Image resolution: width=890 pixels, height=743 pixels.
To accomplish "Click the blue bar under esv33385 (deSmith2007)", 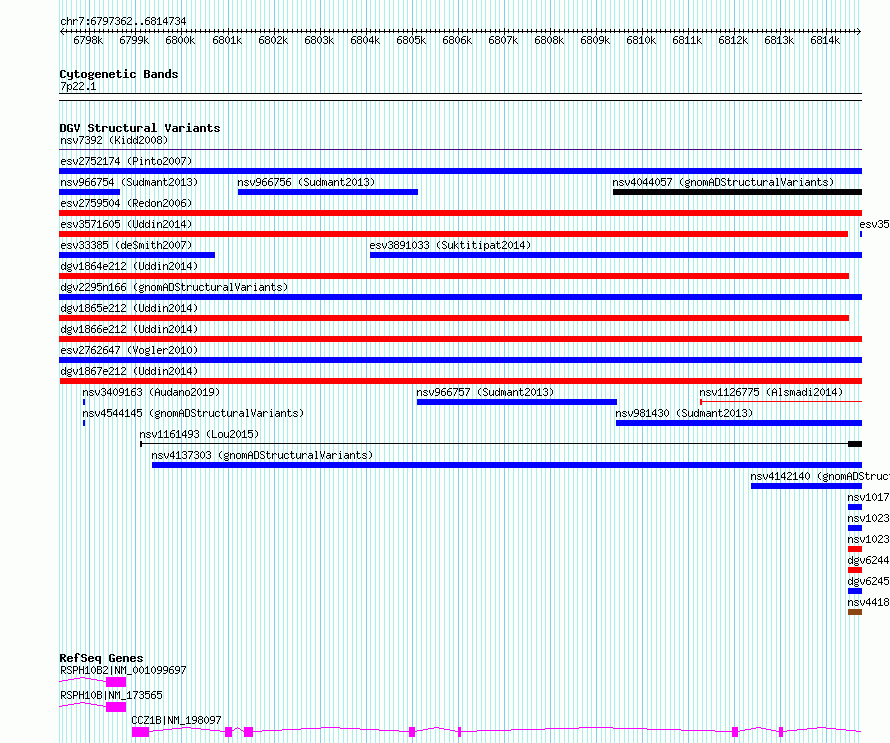I will [137, 255].
